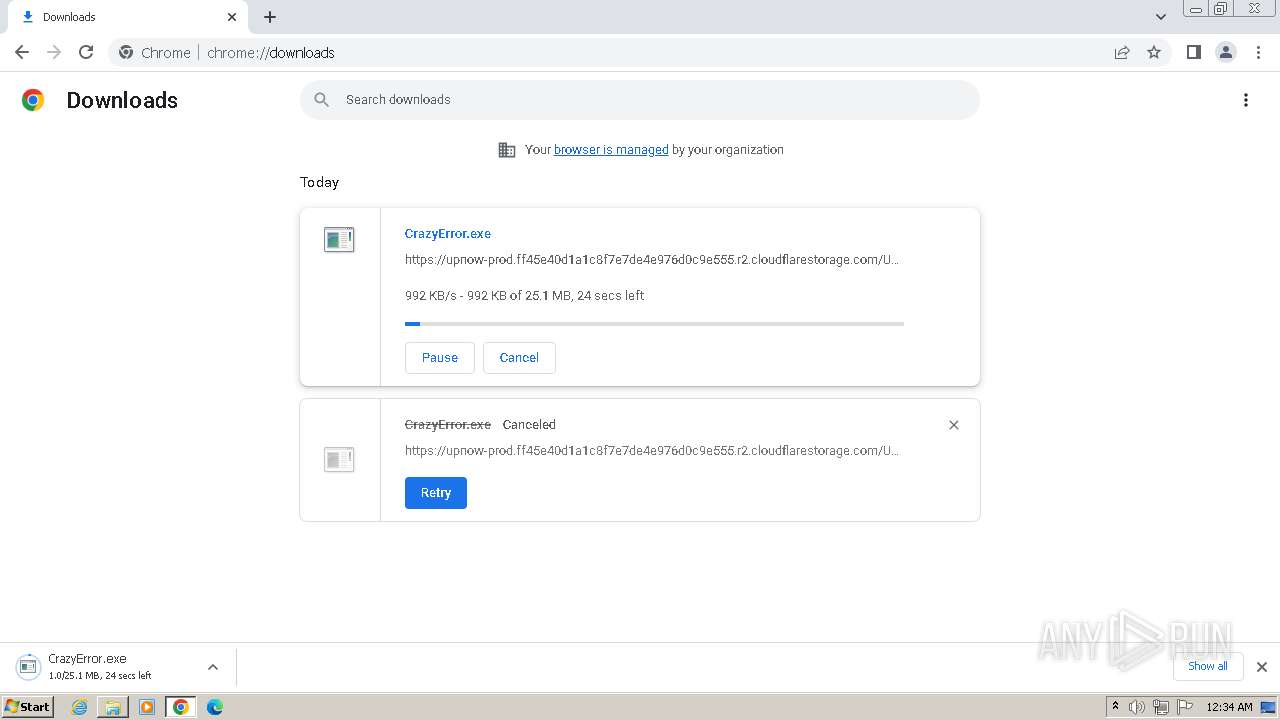Open Chrome's three-dot main menu
Screen dimensions: 1280x720
pos(1259,52)
